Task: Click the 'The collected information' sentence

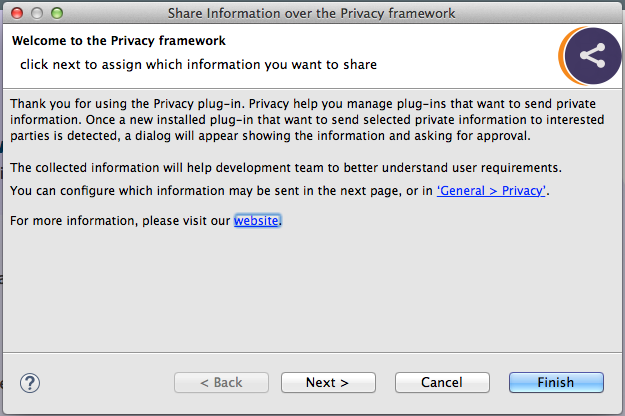Action: pos(286,168)
